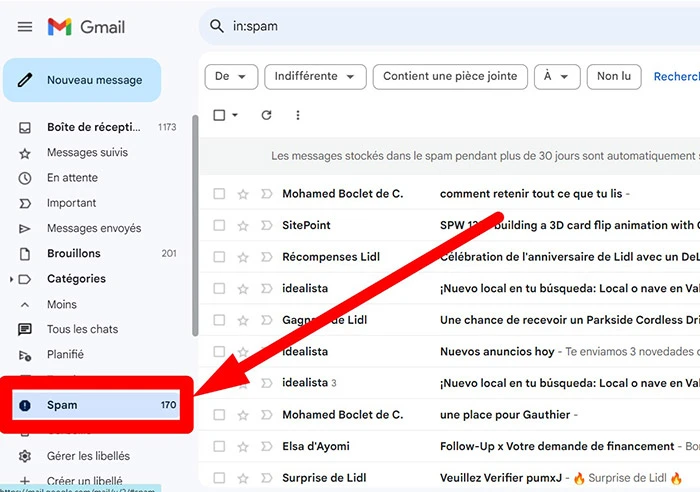Mark 'une place pour Gauthier' as important
The height and width of the screenshot is (492, 700).
pos(267,415)
